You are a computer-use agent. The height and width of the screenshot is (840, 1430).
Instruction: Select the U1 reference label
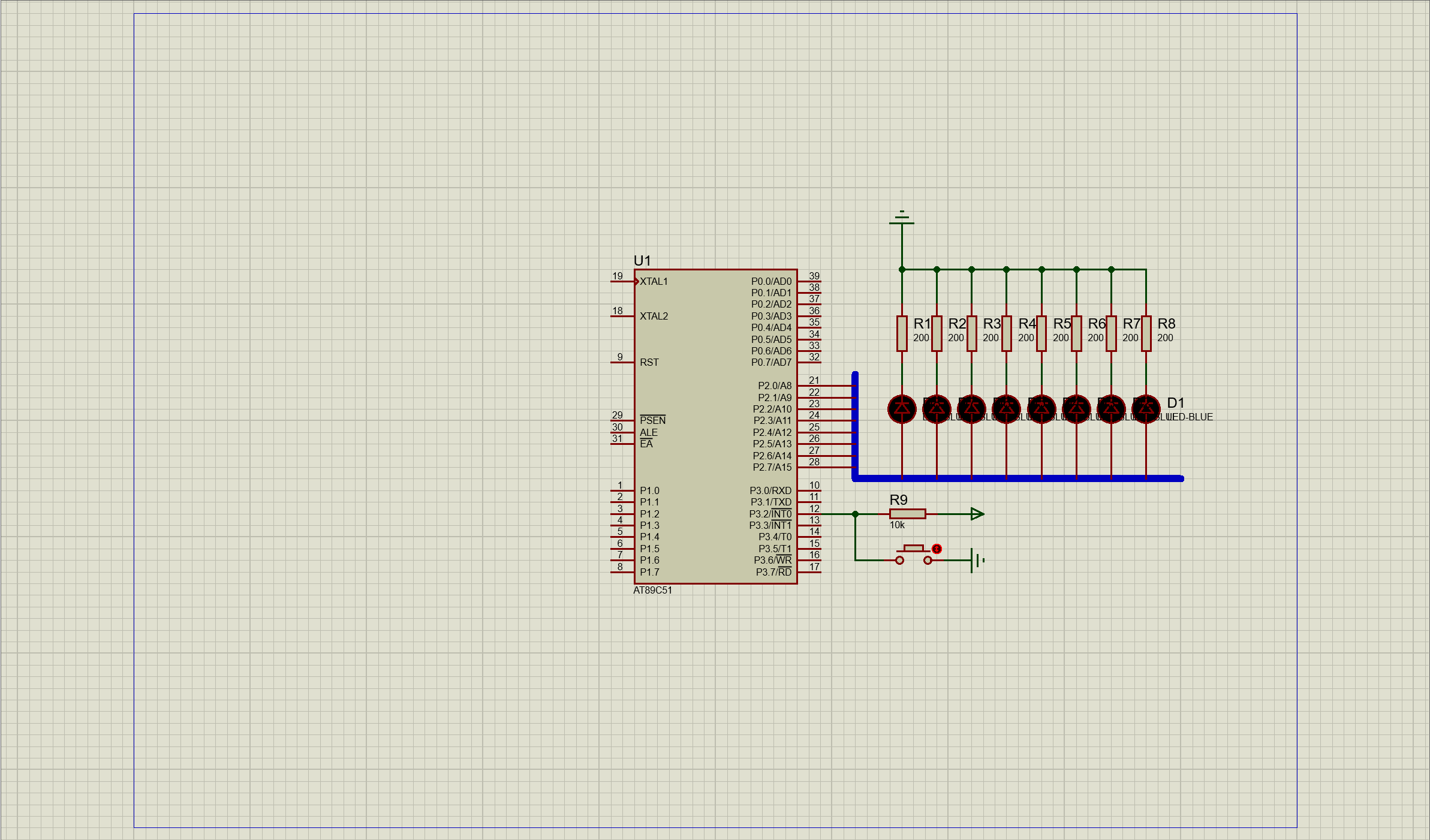642,261
